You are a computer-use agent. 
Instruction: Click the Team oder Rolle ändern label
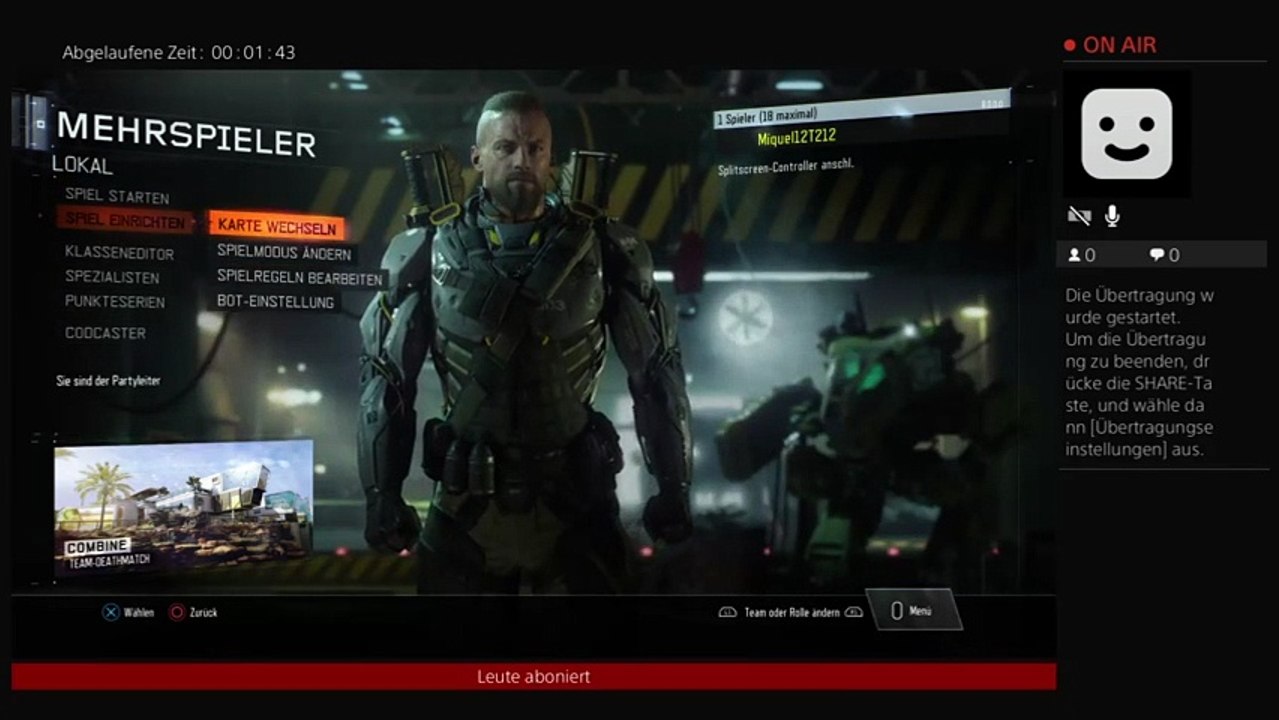pos(791,612)
